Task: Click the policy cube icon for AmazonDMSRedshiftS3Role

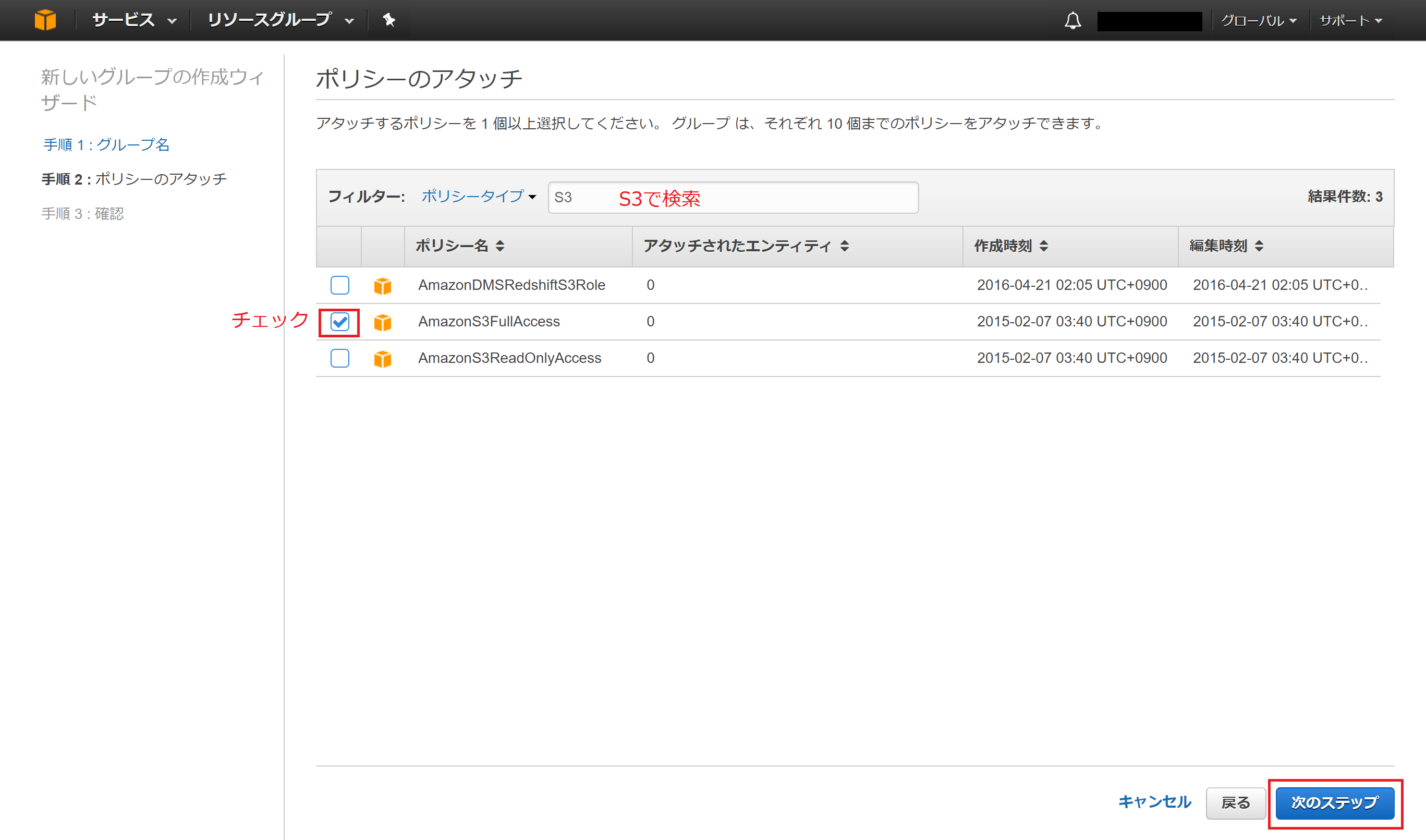Action: coord(383,286)
